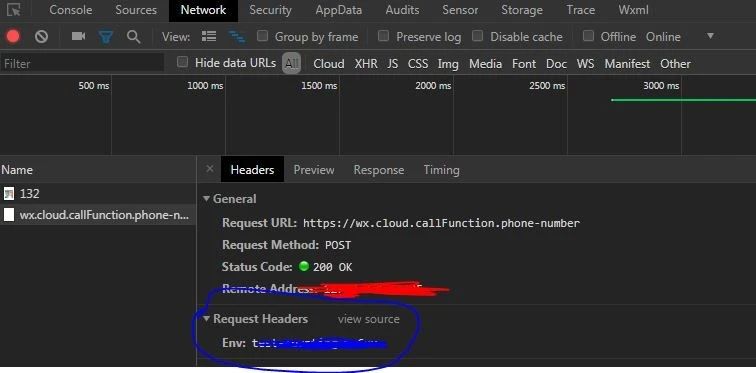This screenshot has width=756, height=373.
Task: Filter requests by JS
Action: pos(392,64)
